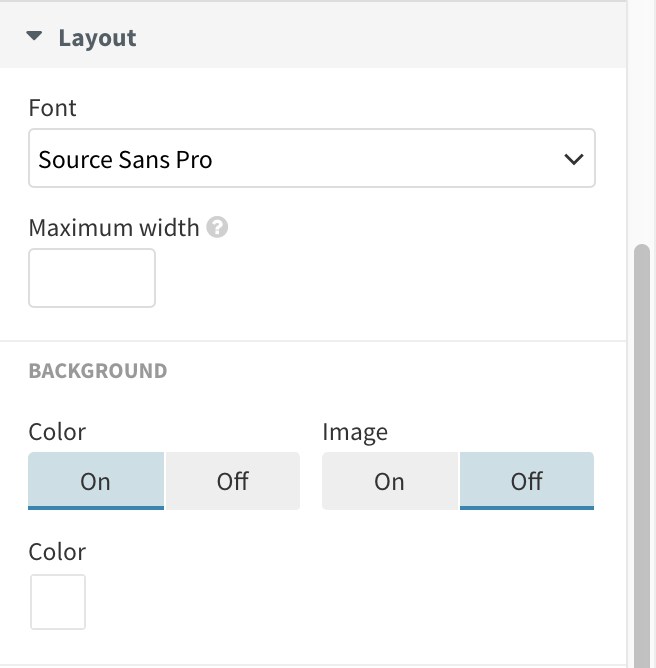Click the Source Sans Pro text
Image resolution: width=656 pixels, height=668 pixels.
(x=125, y=159)
